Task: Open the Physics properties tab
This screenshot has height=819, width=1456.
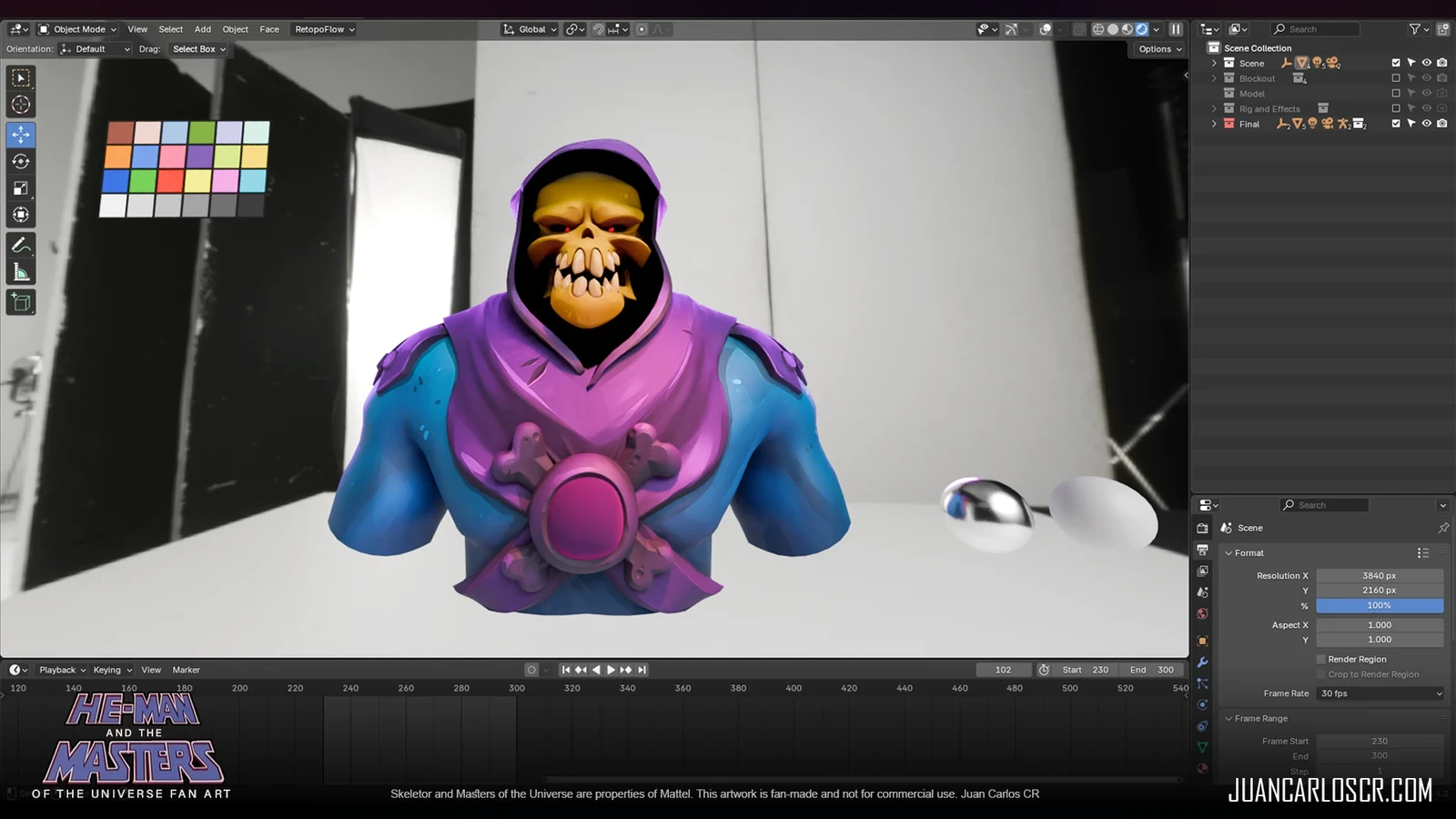Action: [x=1202, y=704]
